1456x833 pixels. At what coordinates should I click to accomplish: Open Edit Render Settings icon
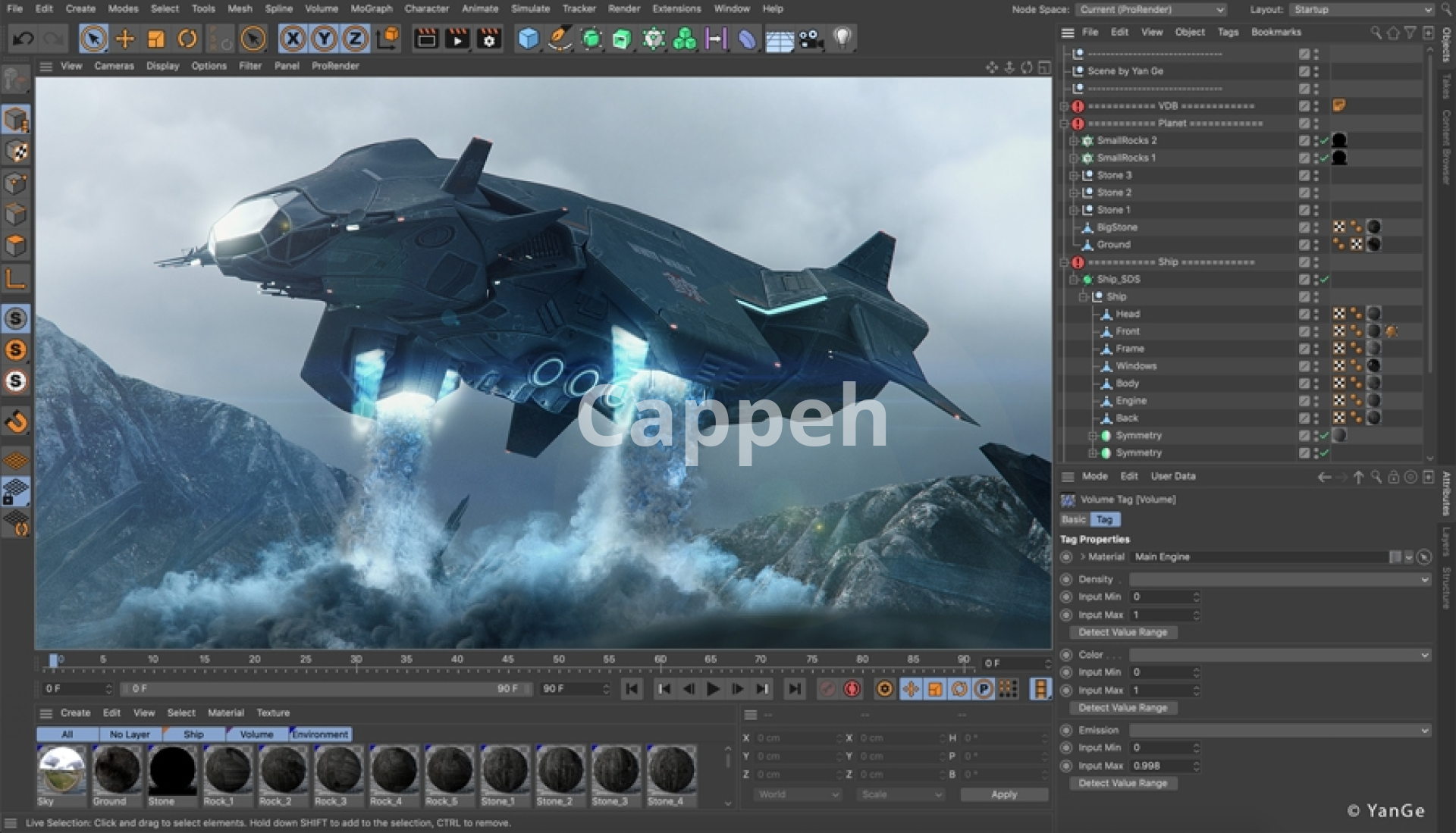coord(489,38)
